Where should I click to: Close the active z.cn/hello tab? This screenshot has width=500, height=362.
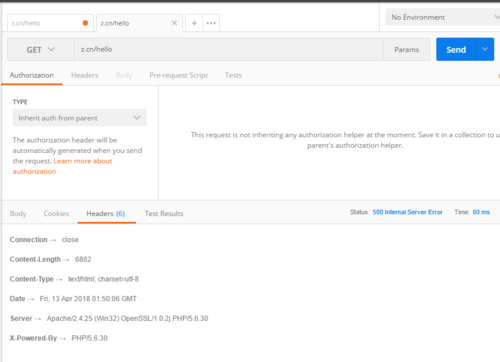(x=174, y=23)
